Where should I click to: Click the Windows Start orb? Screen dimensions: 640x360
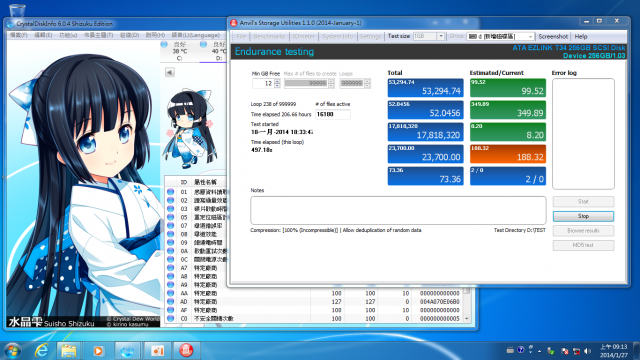12,350
